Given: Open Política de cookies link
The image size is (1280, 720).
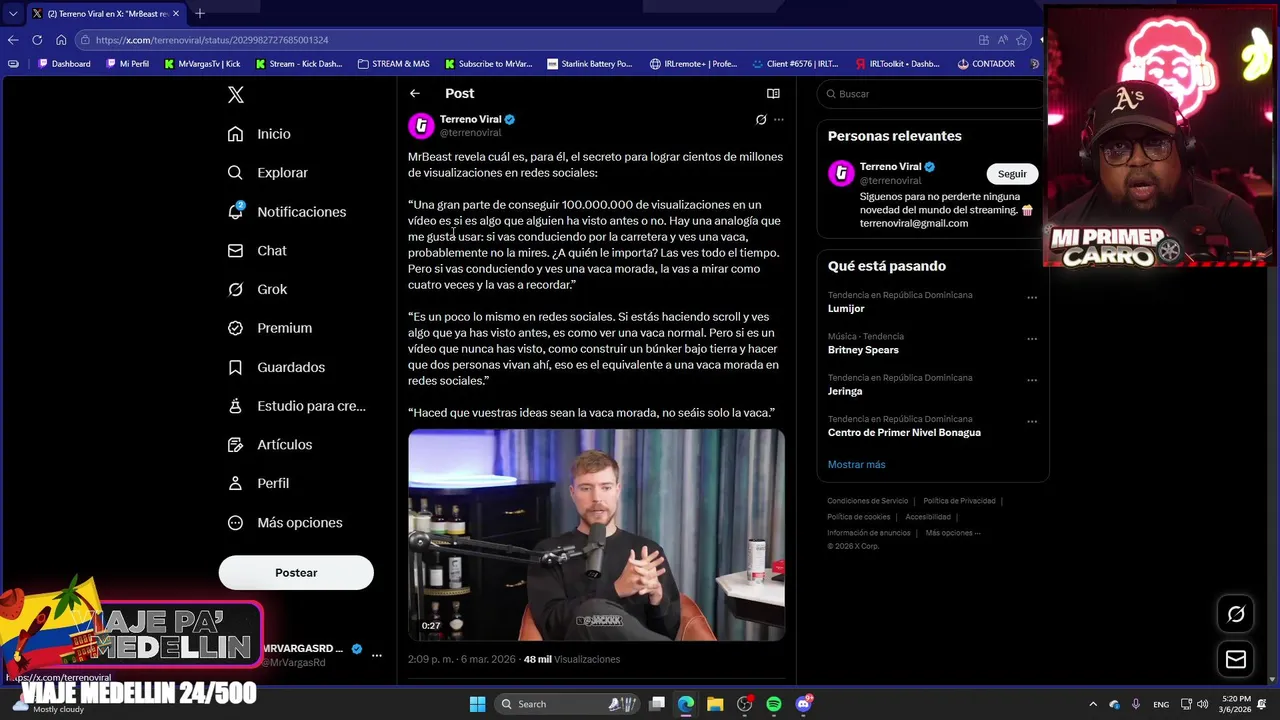Looking at the screenshot, I should tap(858, 517).
